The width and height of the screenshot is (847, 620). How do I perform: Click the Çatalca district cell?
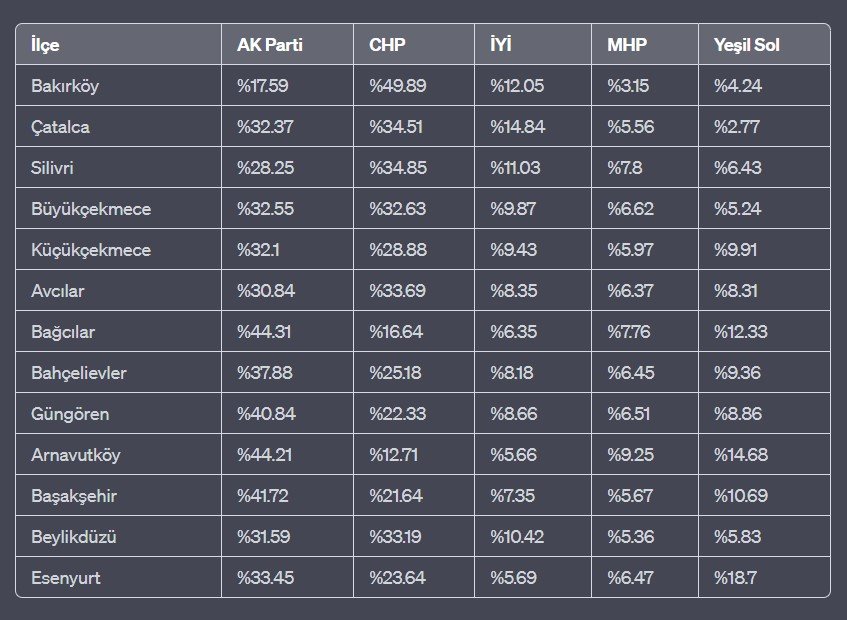[x=61, y=127]
